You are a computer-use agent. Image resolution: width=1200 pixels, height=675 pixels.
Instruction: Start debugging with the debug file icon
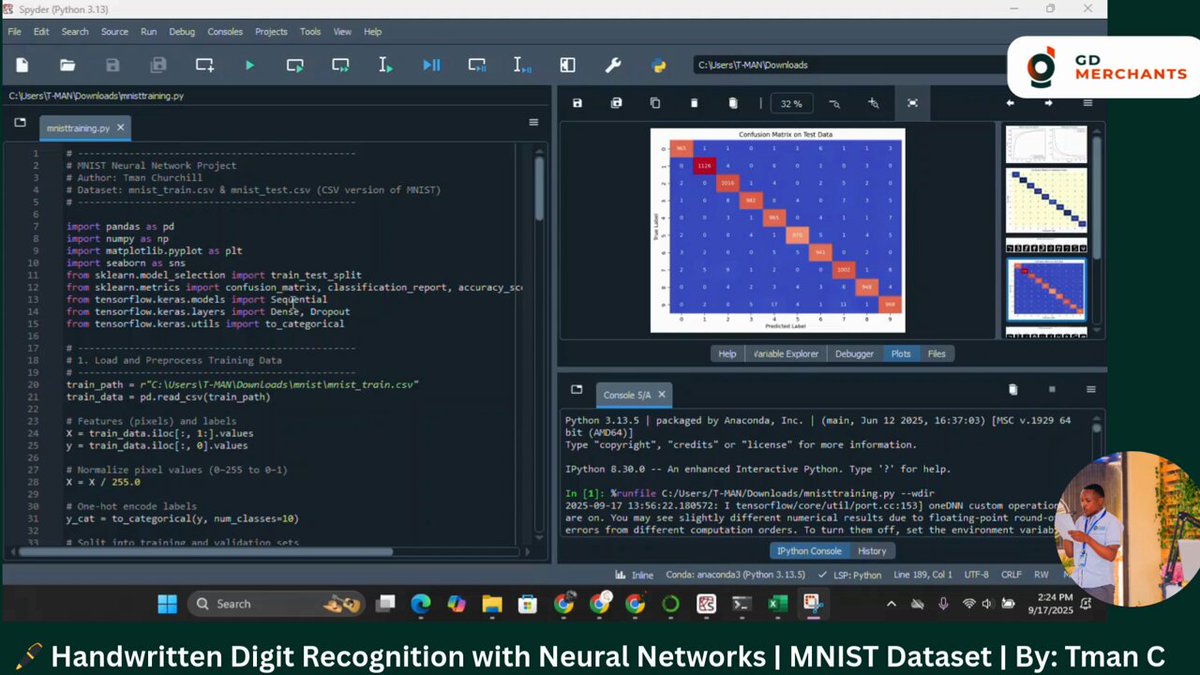[431, 65]
